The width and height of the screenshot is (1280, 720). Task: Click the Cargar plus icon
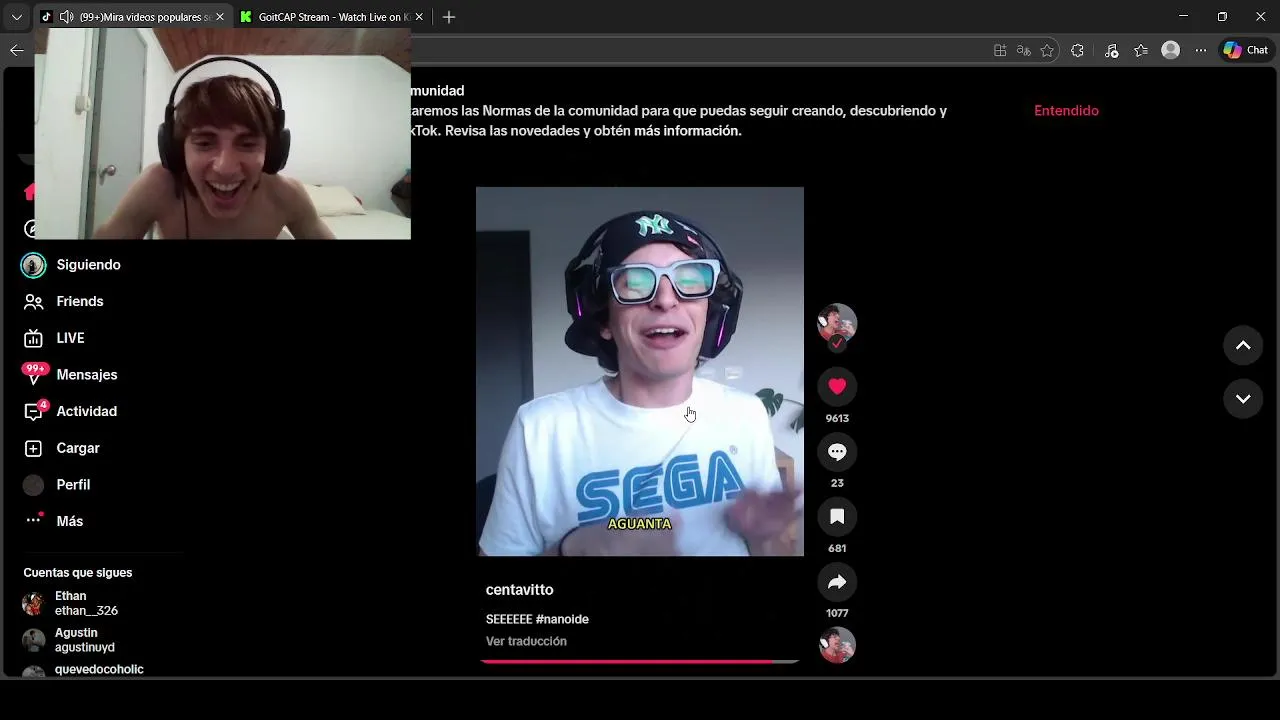33,448
